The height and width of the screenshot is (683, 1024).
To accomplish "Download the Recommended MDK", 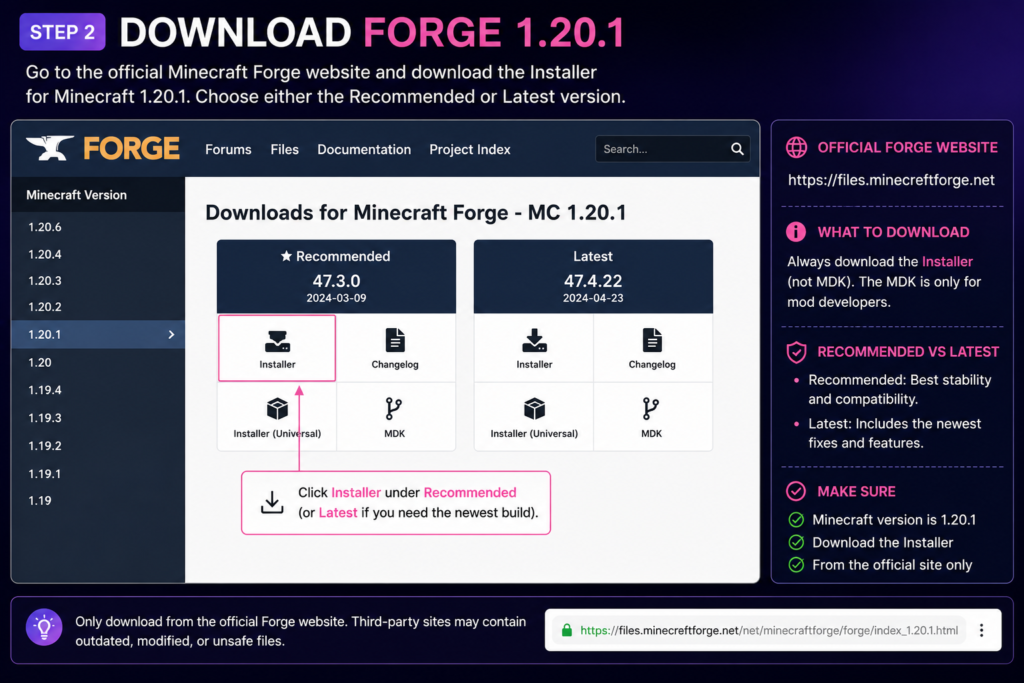I will pyautogui.click(x=395, y=417).
